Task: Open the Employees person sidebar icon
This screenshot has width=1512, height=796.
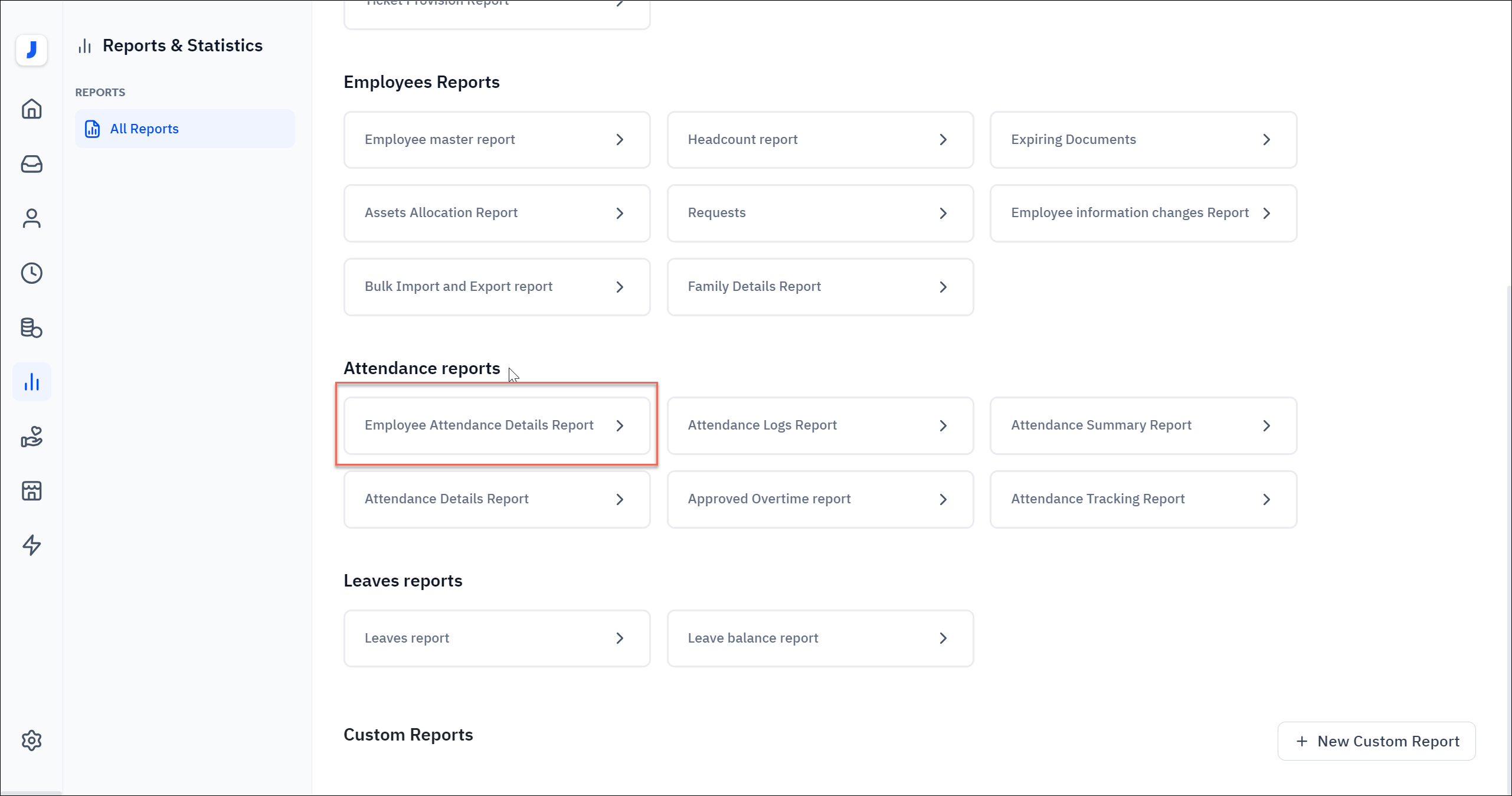Action: point(32,218)
